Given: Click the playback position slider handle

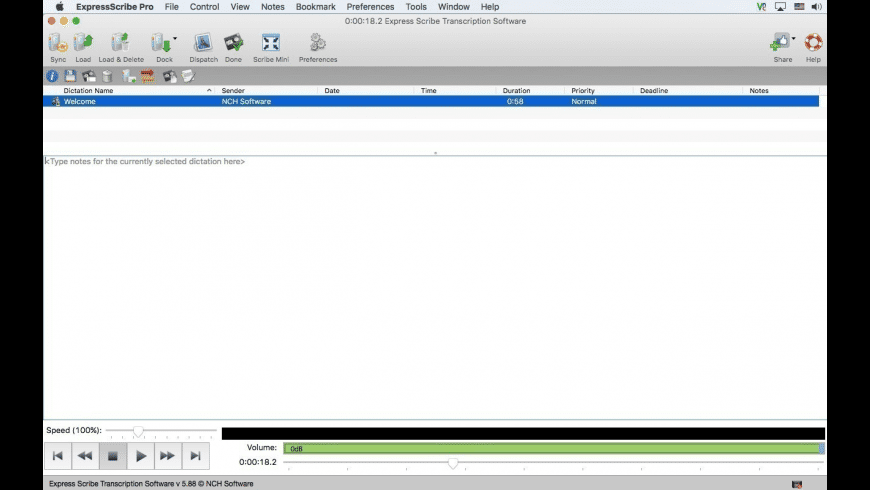Looking at the screenshot, I should point(453,463).
